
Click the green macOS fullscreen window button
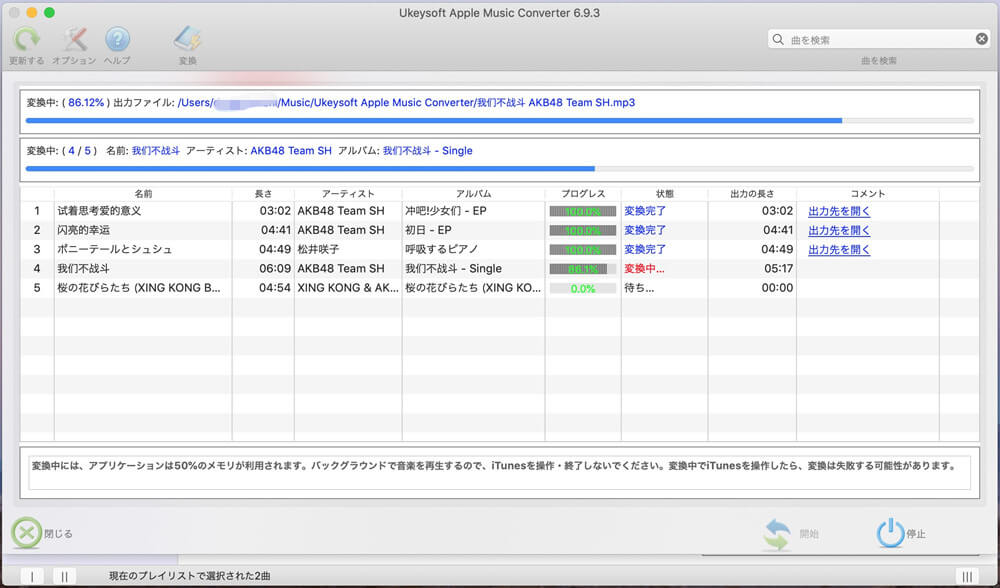[49, 13]
